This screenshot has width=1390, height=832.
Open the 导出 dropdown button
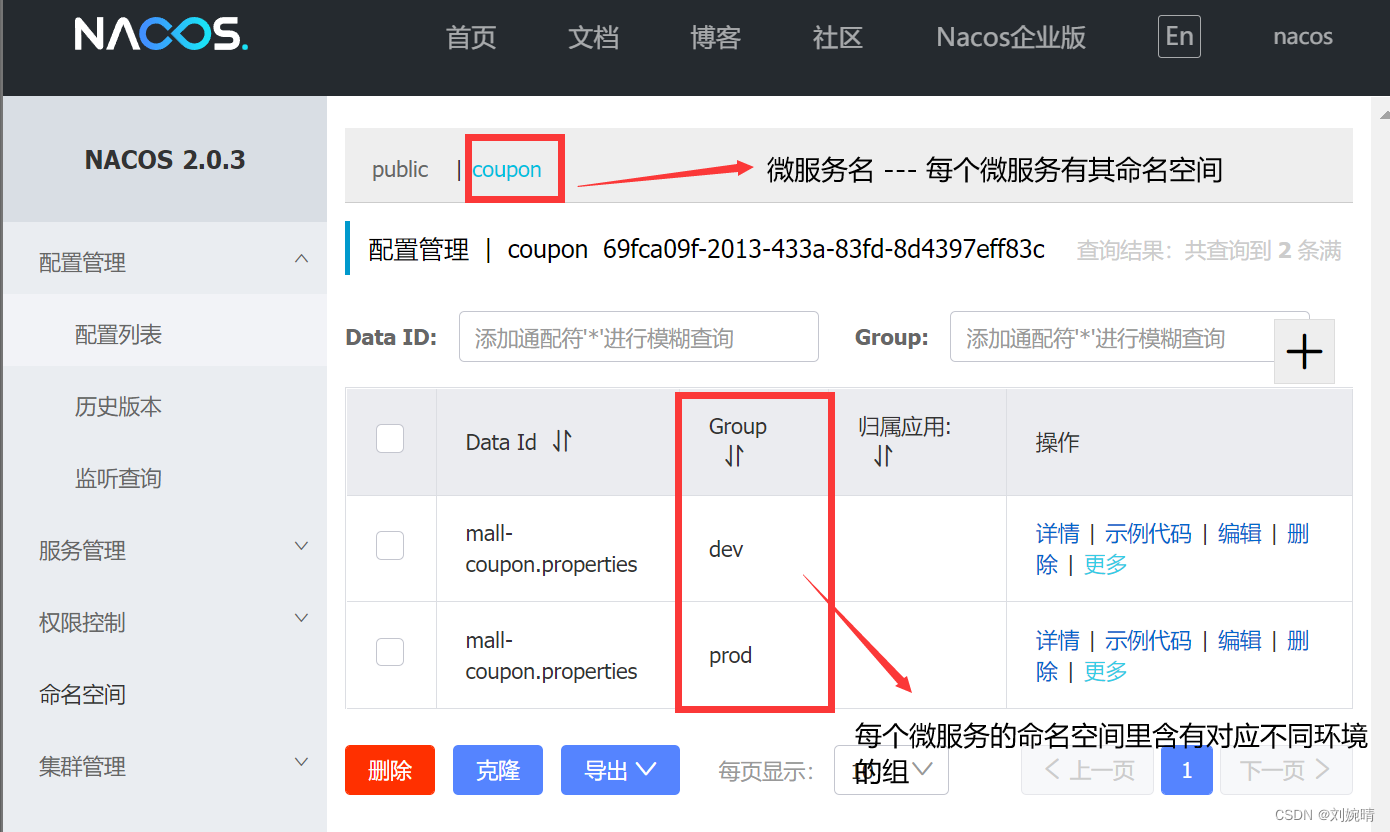[x=620, y=770]
